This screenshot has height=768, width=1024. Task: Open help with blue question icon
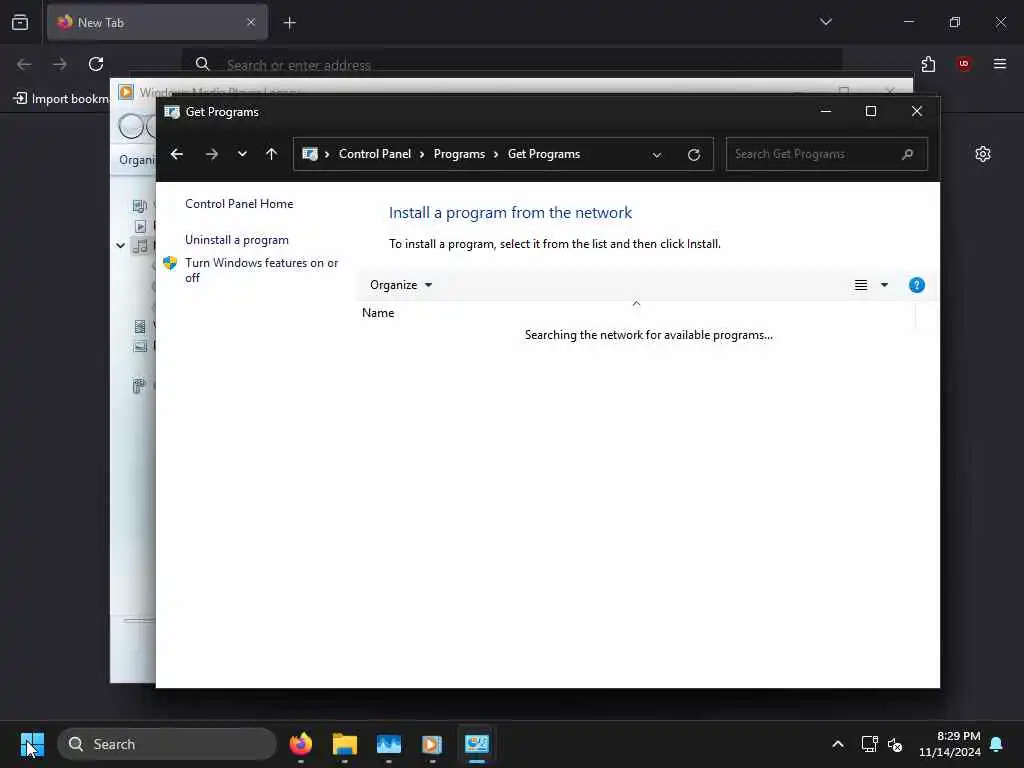(x=916, y=285)
